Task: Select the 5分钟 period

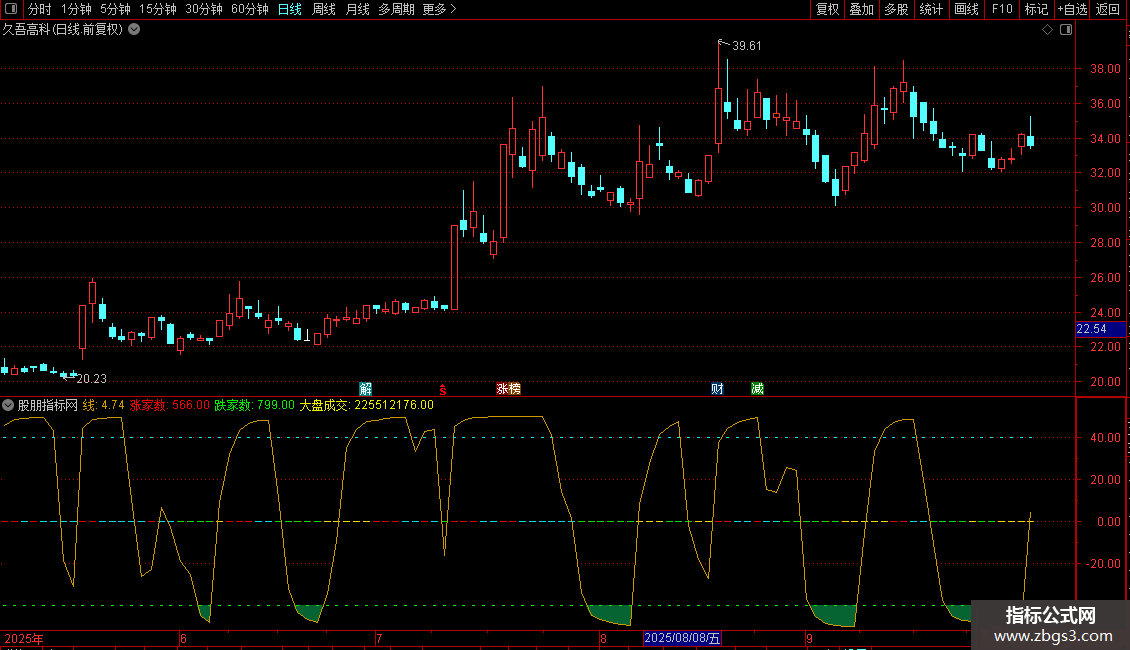Action: [x=115, y=9]
